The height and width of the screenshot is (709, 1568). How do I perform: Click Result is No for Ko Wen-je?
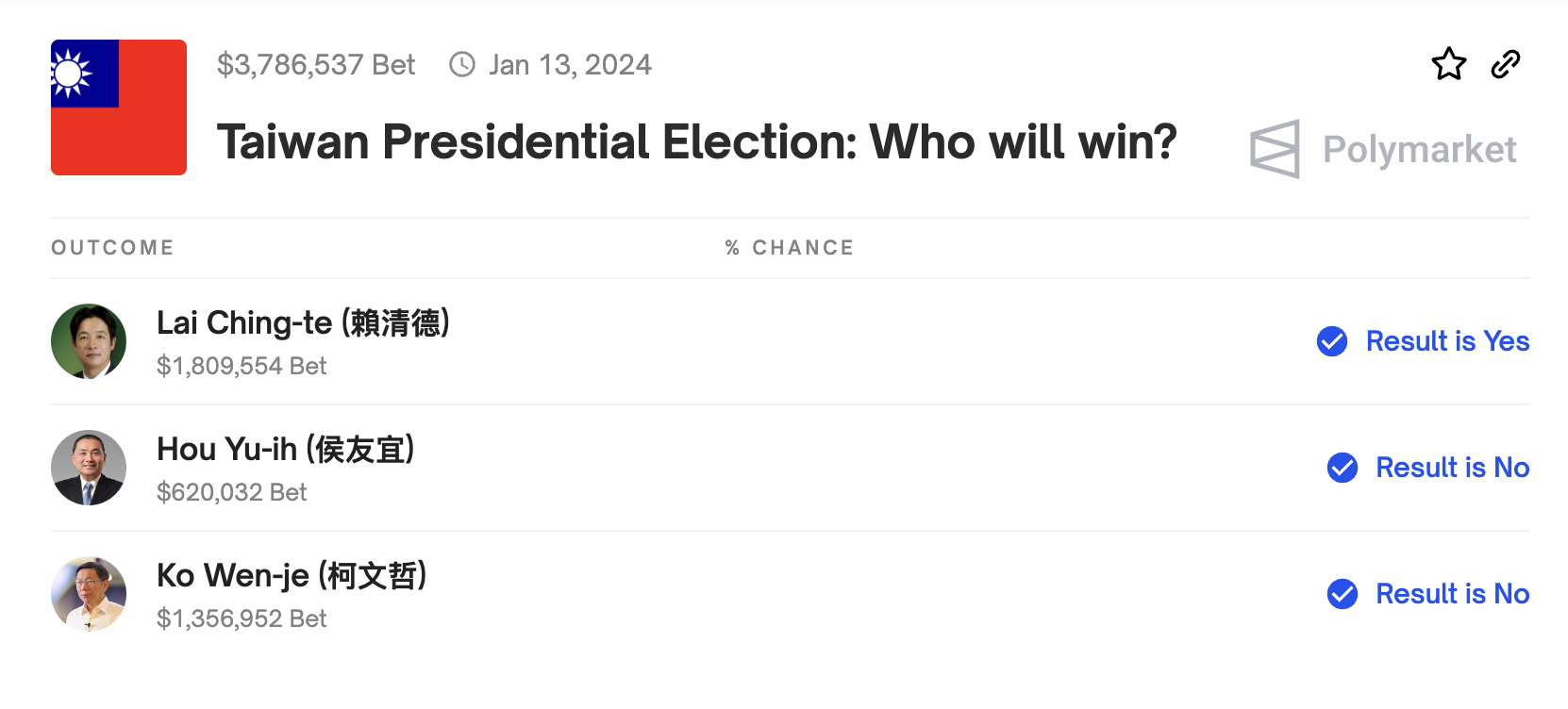pos(1452,594)
